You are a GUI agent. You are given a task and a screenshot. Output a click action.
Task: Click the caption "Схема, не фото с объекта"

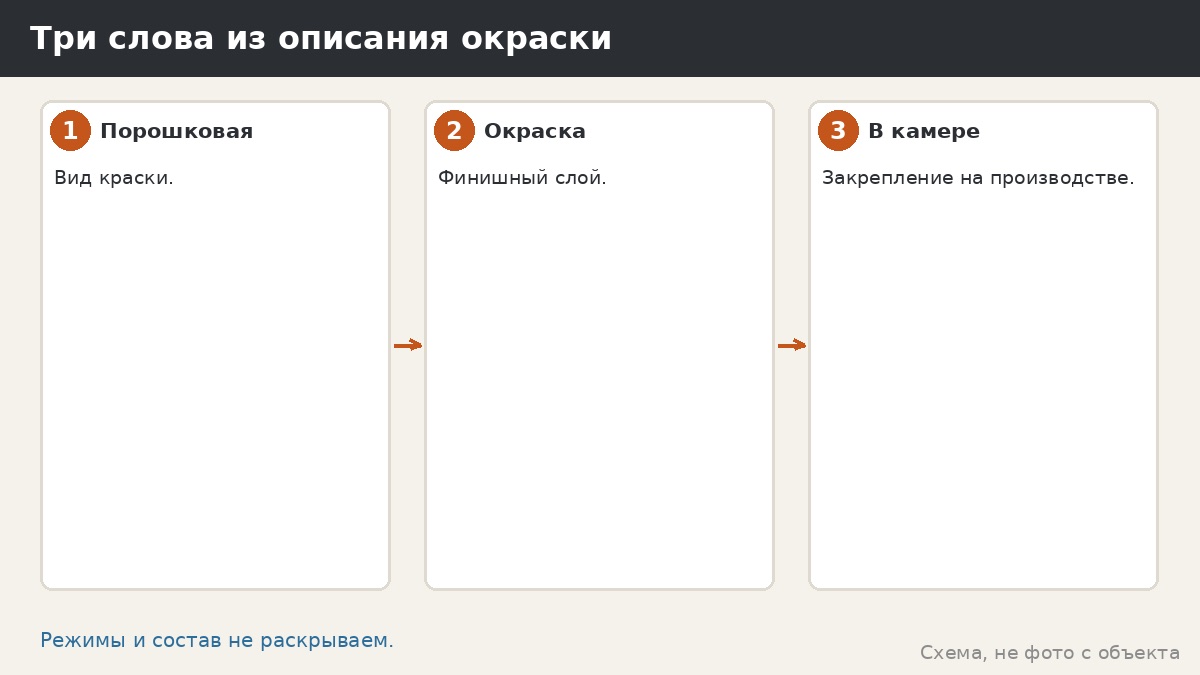tap(1050, 653)
